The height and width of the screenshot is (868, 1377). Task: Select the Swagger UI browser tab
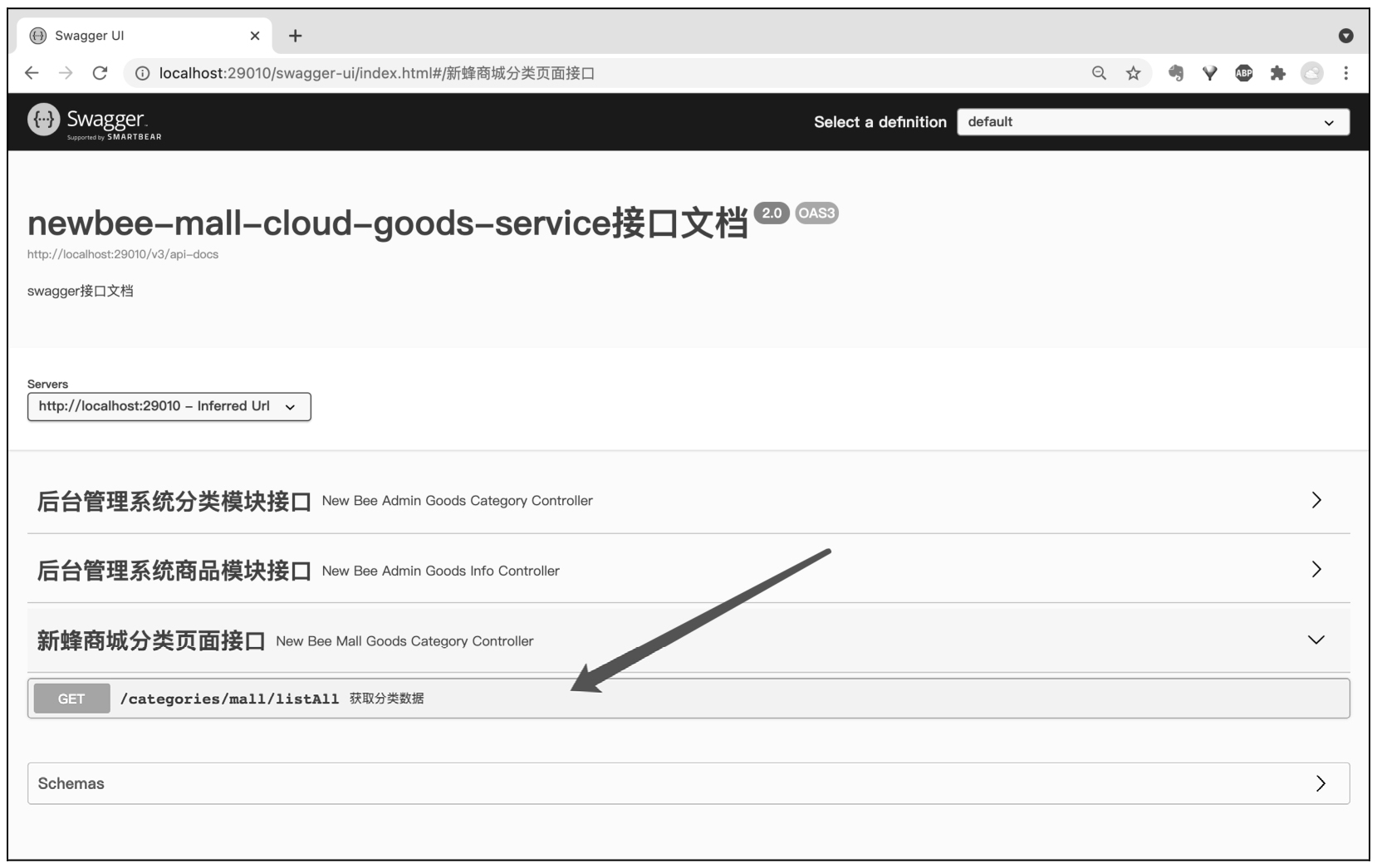pos(145,36)
